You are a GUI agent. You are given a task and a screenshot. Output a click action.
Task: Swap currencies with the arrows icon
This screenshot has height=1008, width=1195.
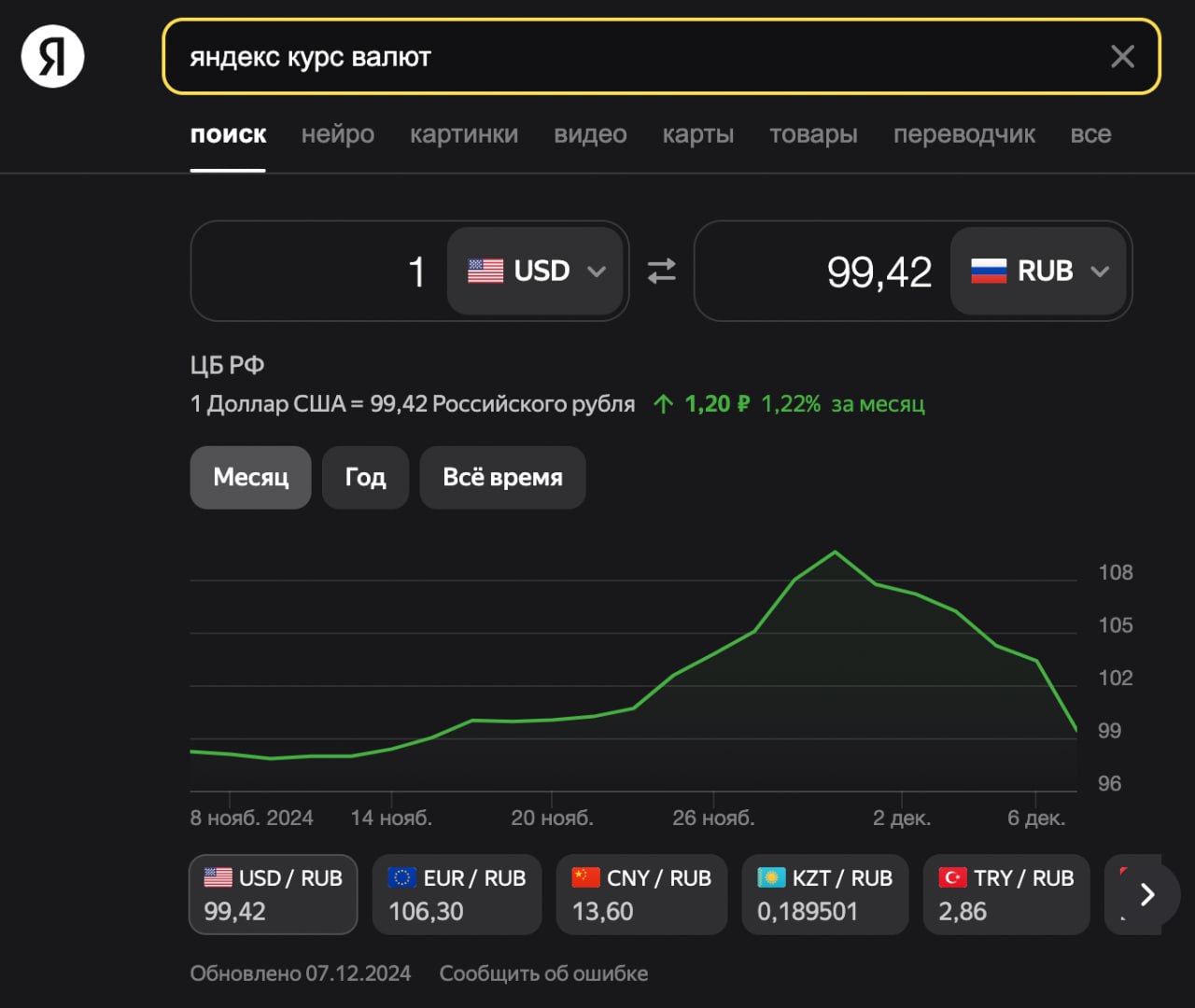click(661, 272)
